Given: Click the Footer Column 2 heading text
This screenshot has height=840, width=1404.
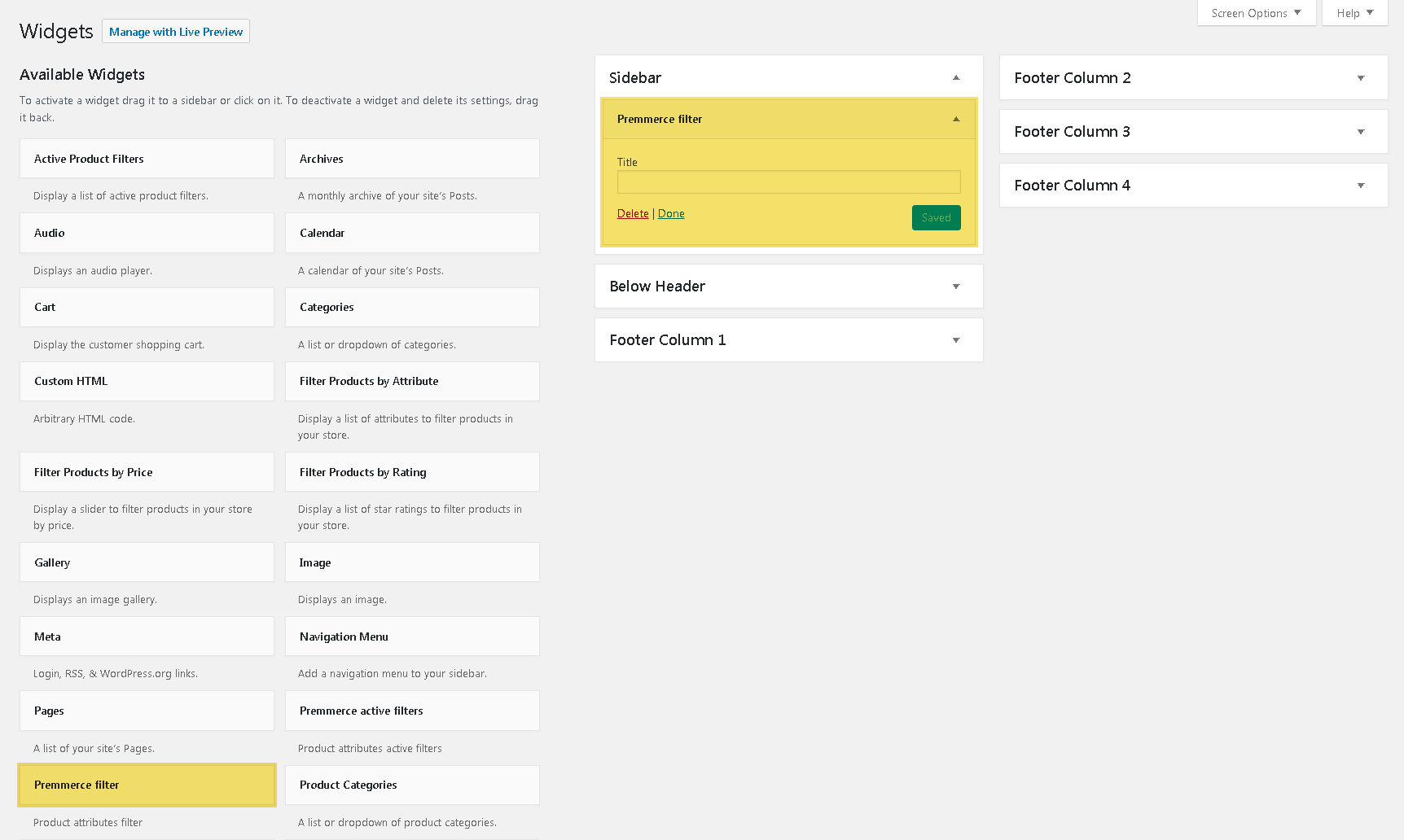Looking at the screenshot, I should pos(1073,78).
